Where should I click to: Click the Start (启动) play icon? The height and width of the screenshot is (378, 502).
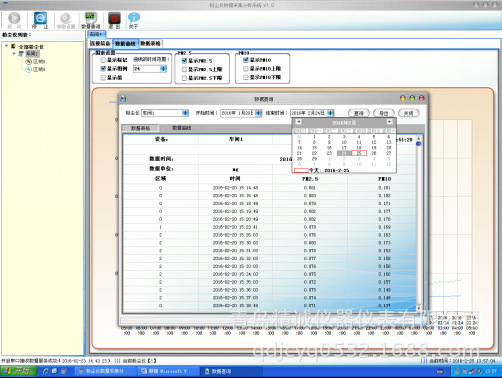point(14,18)
